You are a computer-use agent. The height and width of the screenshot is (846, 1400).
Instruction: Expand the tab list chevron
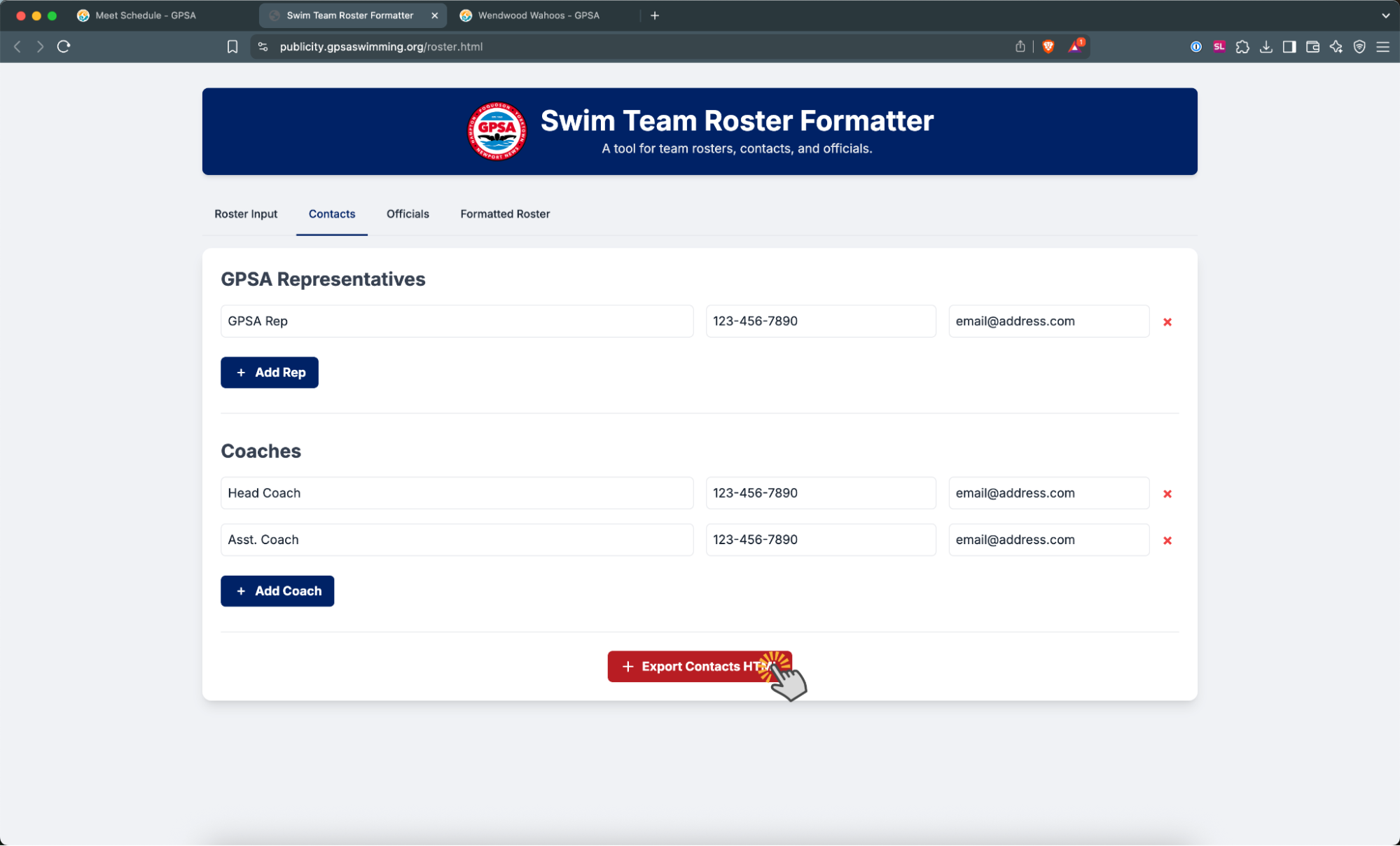point(1385,15)
